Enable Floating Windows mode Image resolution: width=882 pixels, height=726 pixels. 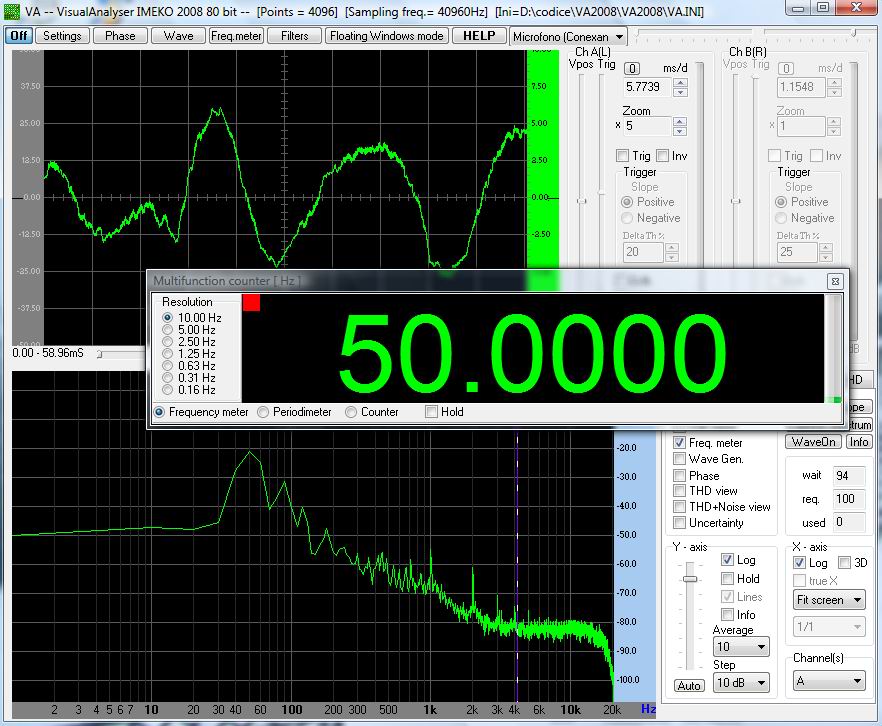pos(386,35)
